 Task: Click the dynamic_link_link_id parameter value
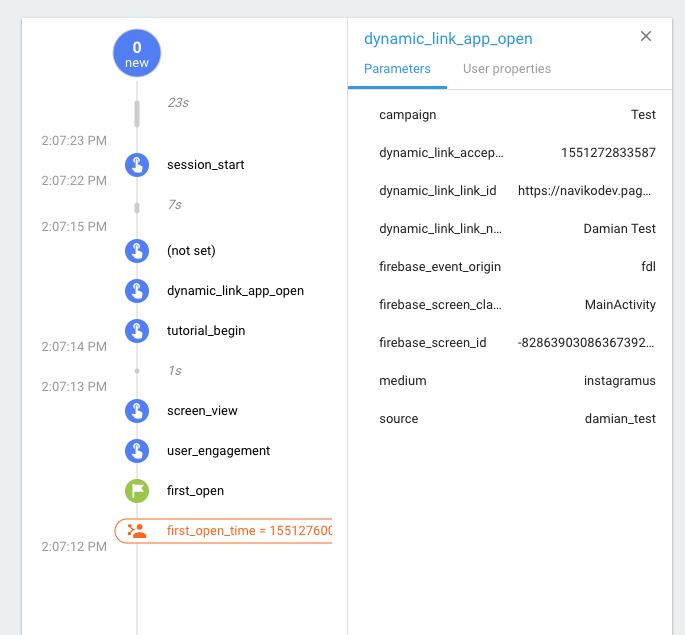tap(586, 191)
